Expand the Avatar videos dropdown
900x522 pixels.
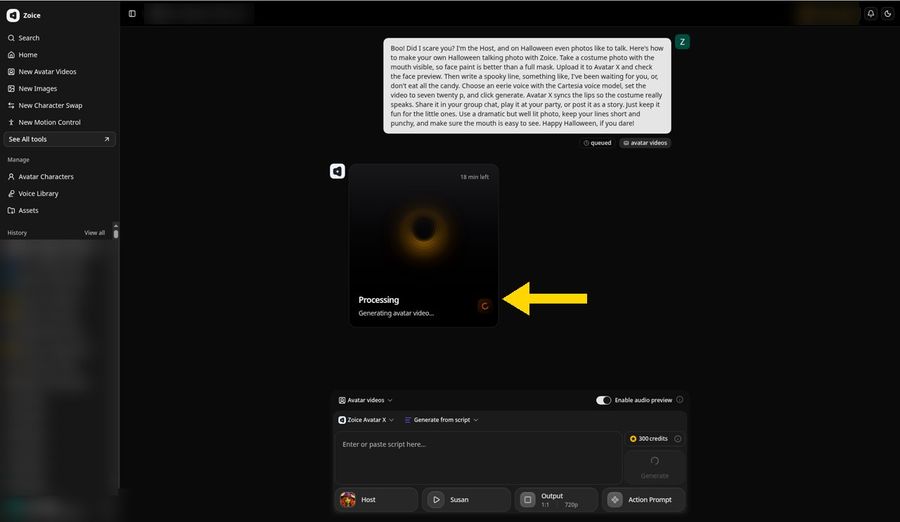click(366, 400)
